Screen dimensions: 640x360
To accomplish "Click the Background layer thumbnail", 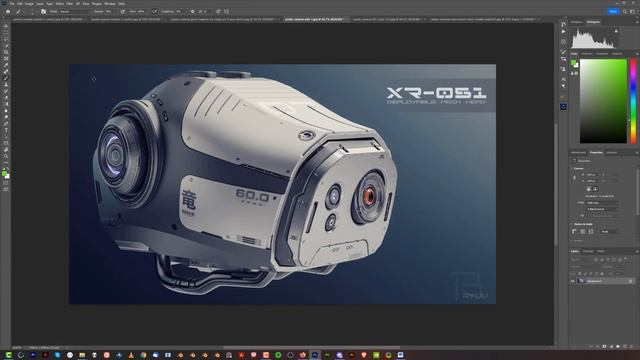I will pyautogui.click(x=580, y=281).
